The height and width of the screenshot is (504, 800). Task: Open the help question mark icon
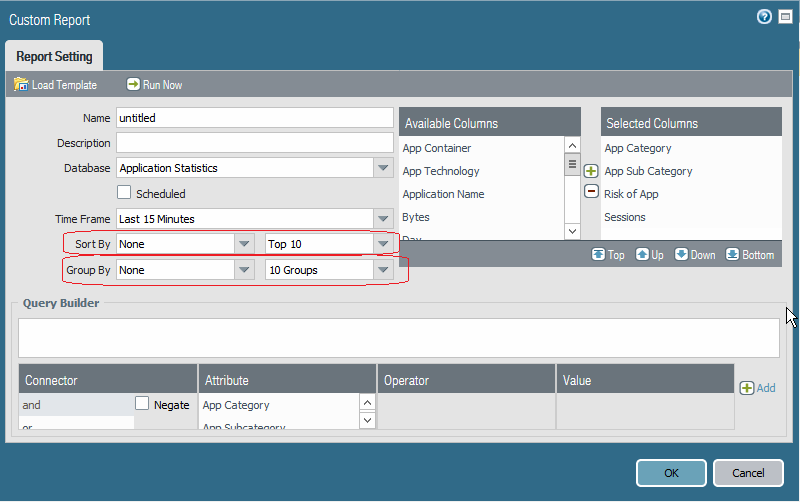point(764,18)
